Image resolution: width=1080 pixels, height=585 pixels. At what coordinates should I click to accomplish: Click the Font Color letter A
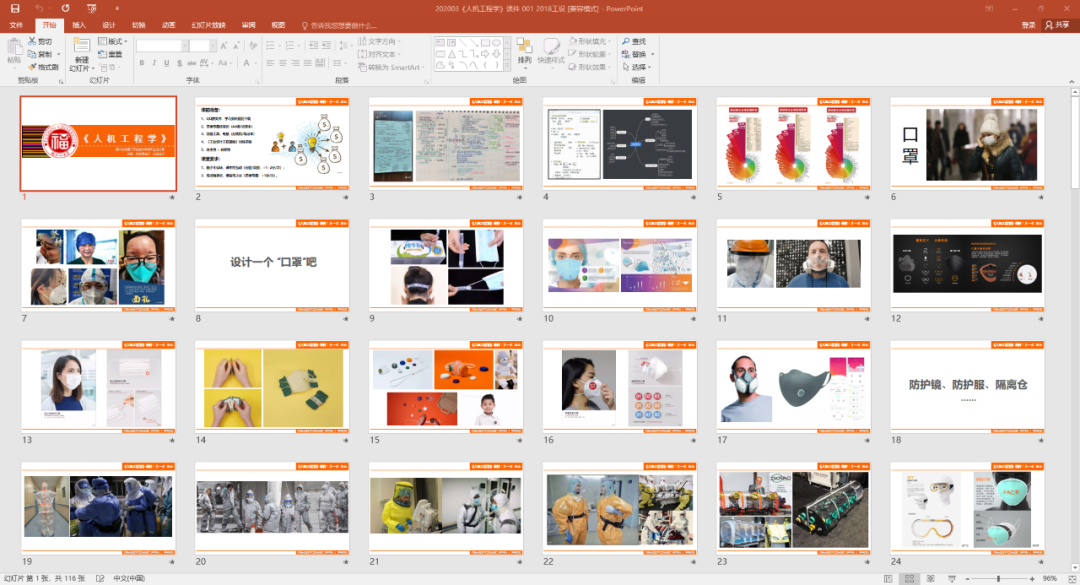tap(246, 63)
